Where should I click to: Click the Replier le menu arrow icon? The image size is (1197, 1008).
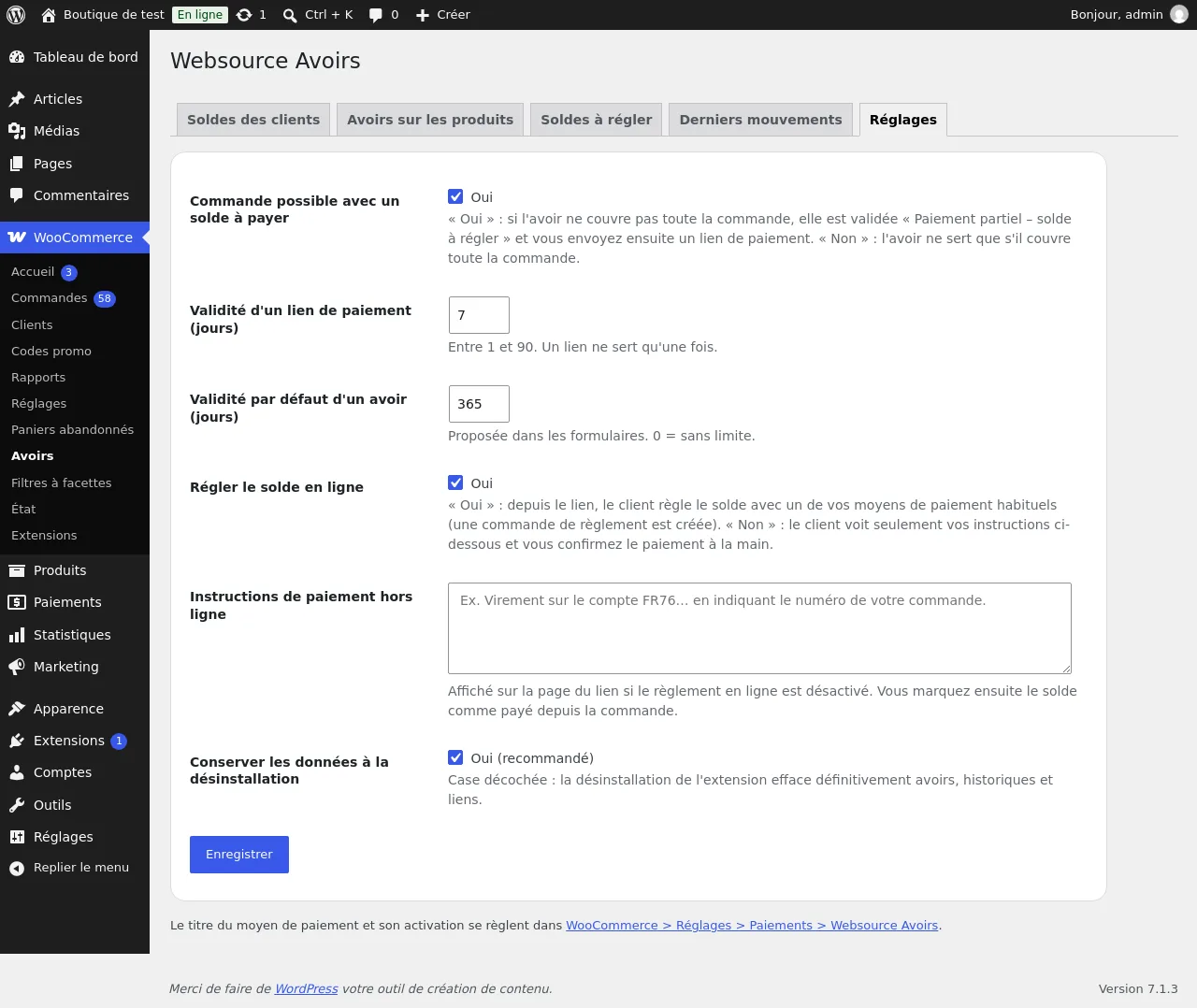17,869
